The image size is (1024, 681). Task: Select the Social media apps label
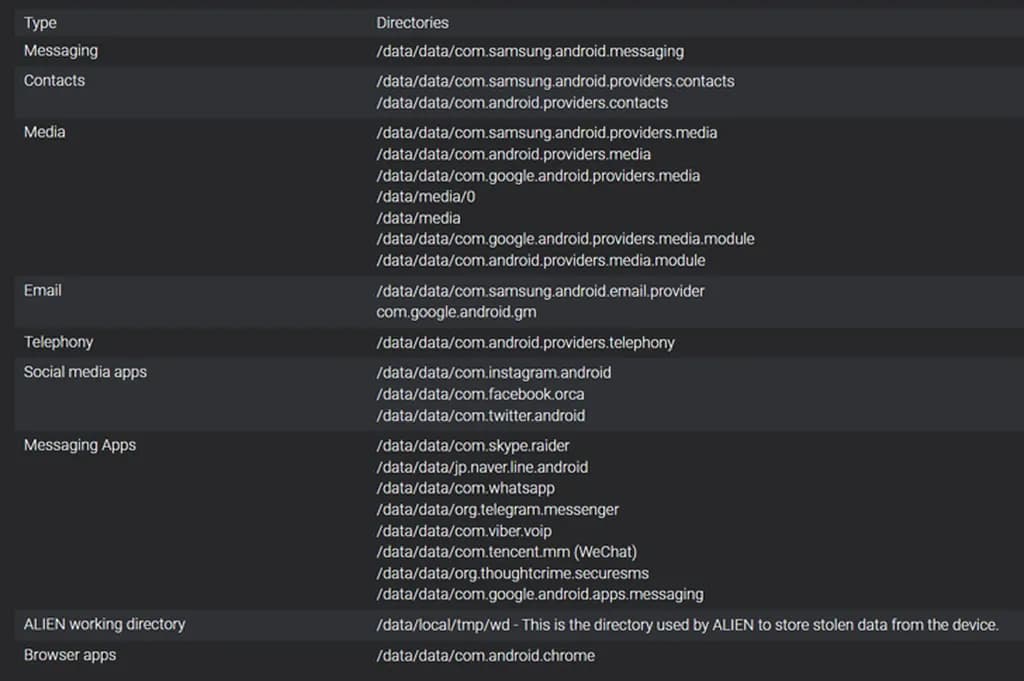[x=85, y=372]
